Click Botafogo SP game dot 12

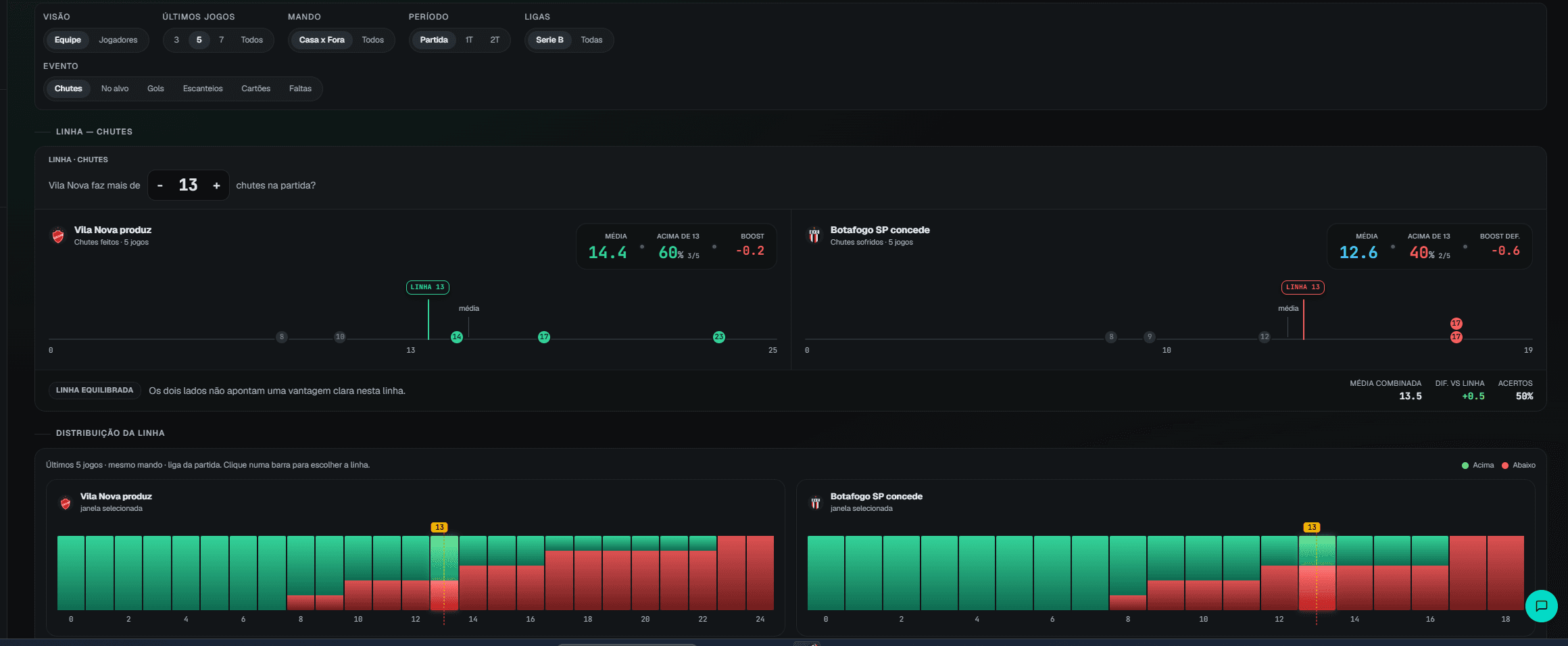(1265, 337)
